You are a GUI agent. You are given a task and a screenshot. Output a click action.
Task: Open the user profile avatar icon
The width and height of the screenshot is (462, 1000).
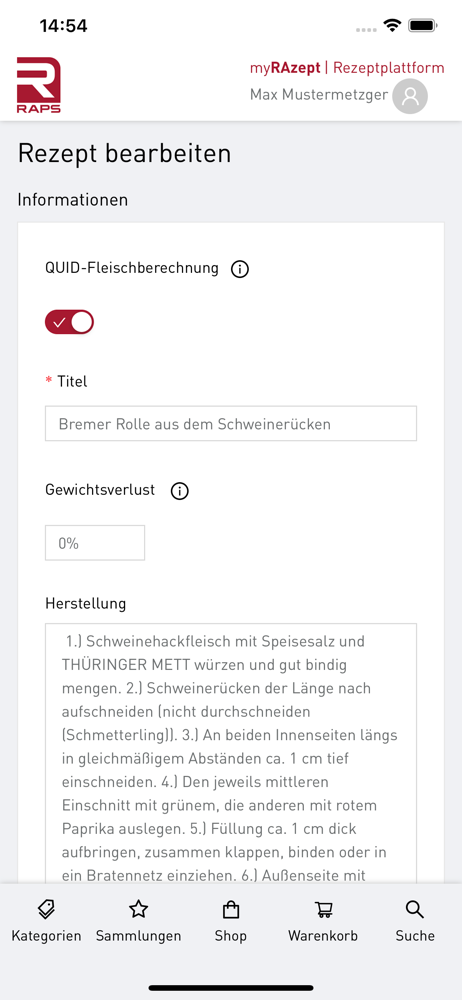(410, 96)
